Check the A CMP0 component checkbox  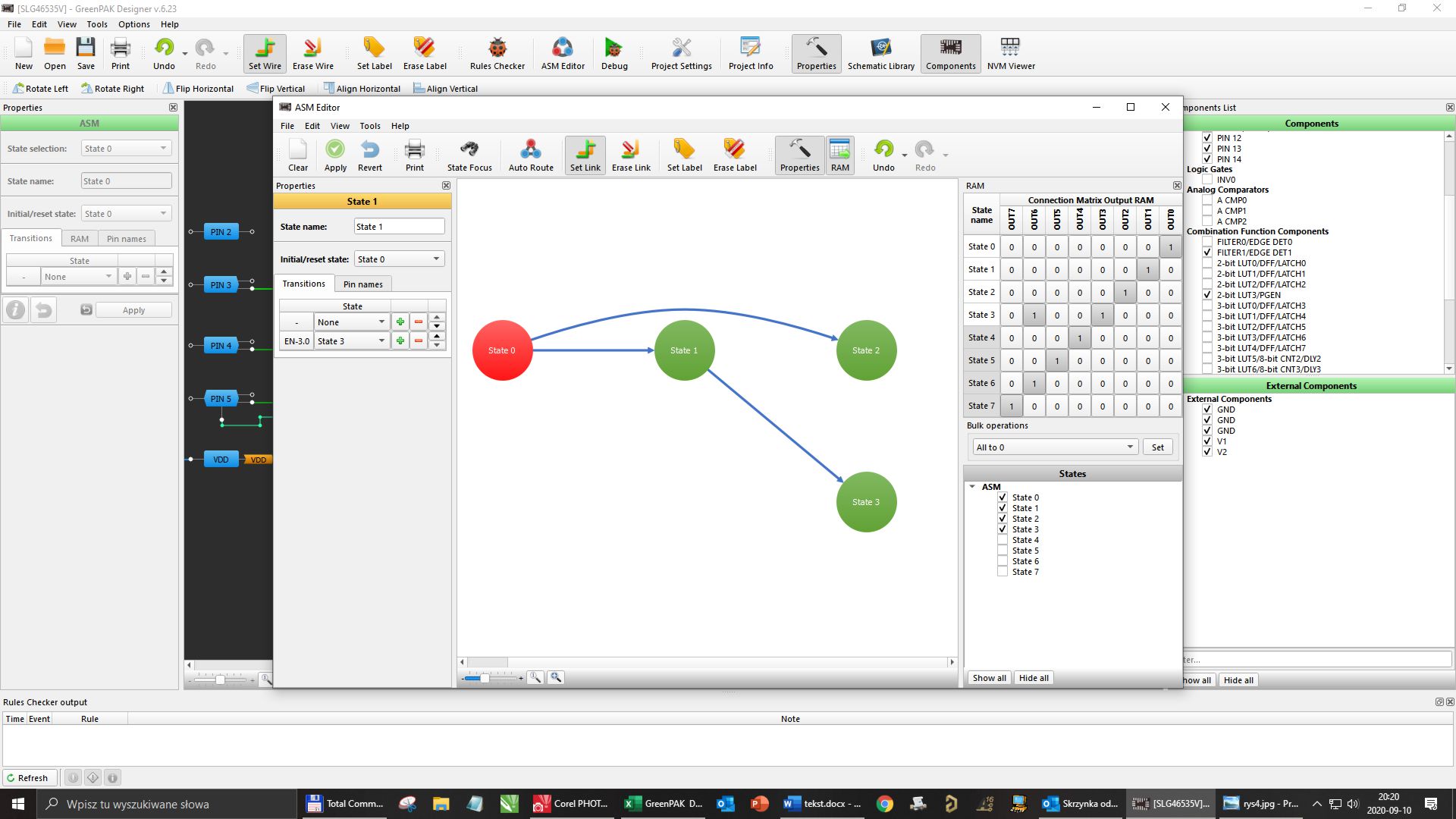[x=1207, y=200]
